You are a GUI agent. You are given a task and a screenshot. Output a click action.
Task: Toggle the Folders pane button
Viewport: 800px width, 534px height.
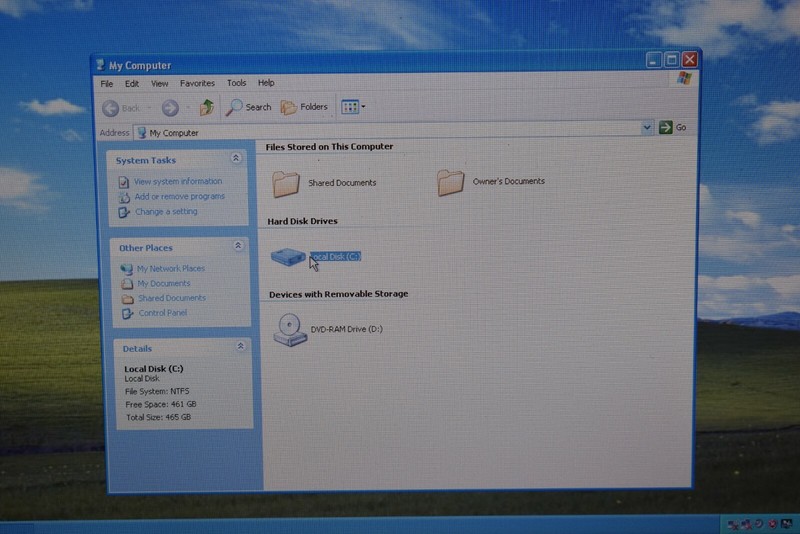coord(304,107)
